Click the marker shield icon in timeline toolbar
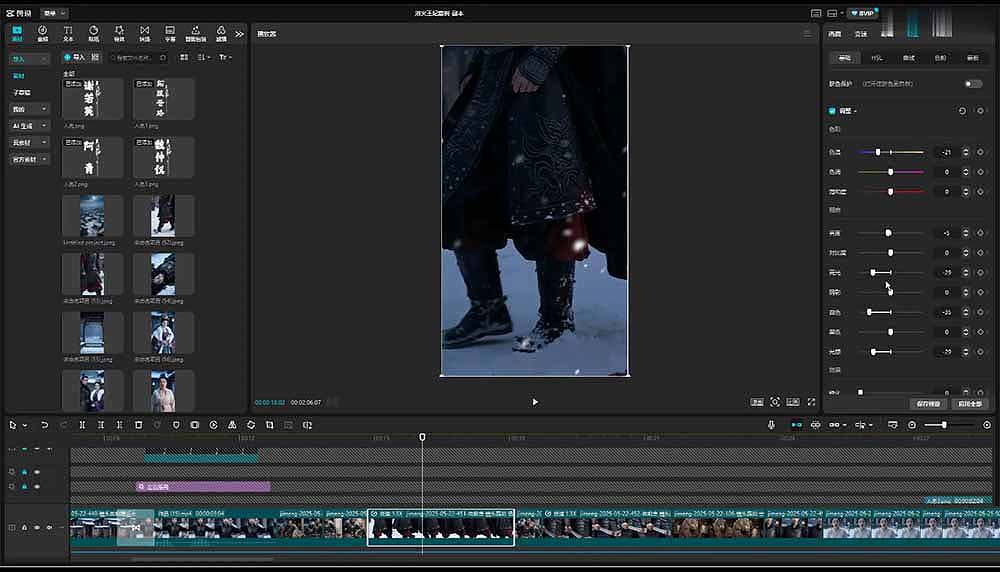Image resolution: width=1000 pixels, height=572 pixels. [x=176, y=425]
